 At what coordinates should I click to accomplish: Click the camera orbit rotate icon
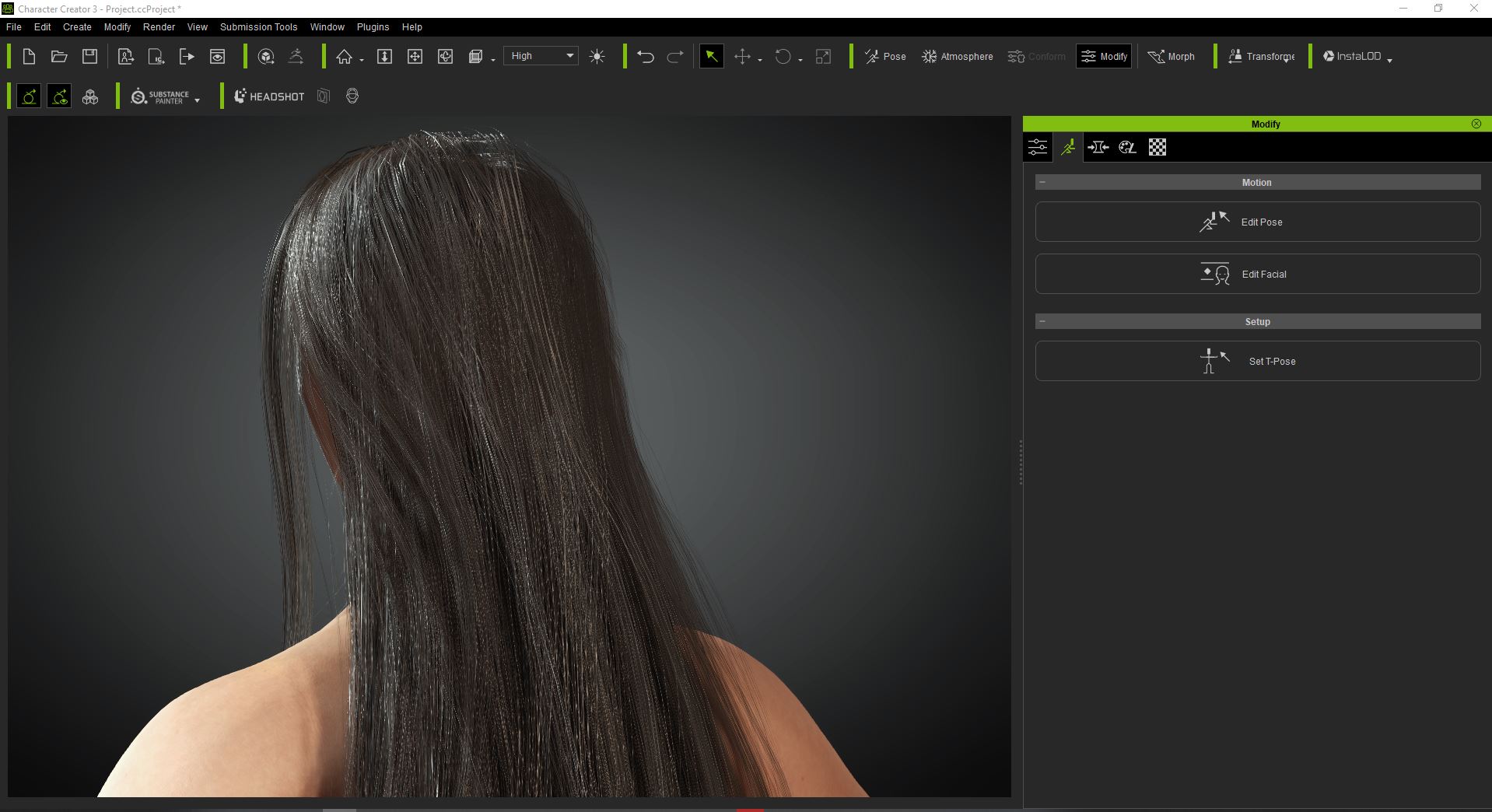pos(446,56)
